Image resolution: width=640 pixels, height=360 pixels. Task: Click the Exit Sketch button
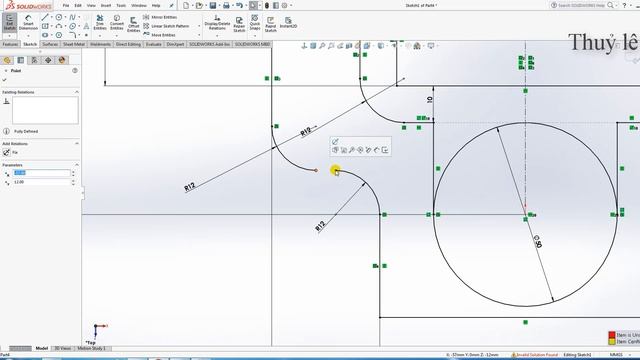(x=9, y=22)
